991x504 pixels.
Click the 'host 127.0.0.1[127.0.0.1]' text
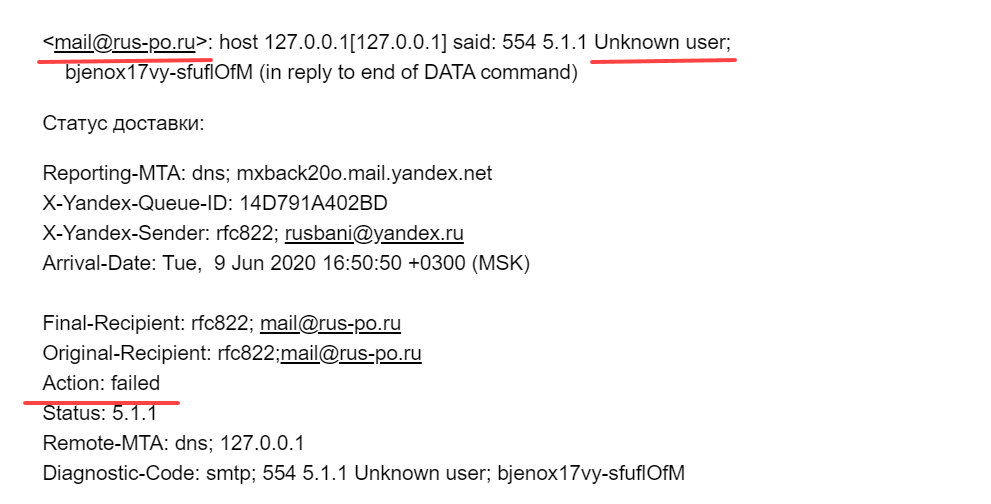click(332, 42)
